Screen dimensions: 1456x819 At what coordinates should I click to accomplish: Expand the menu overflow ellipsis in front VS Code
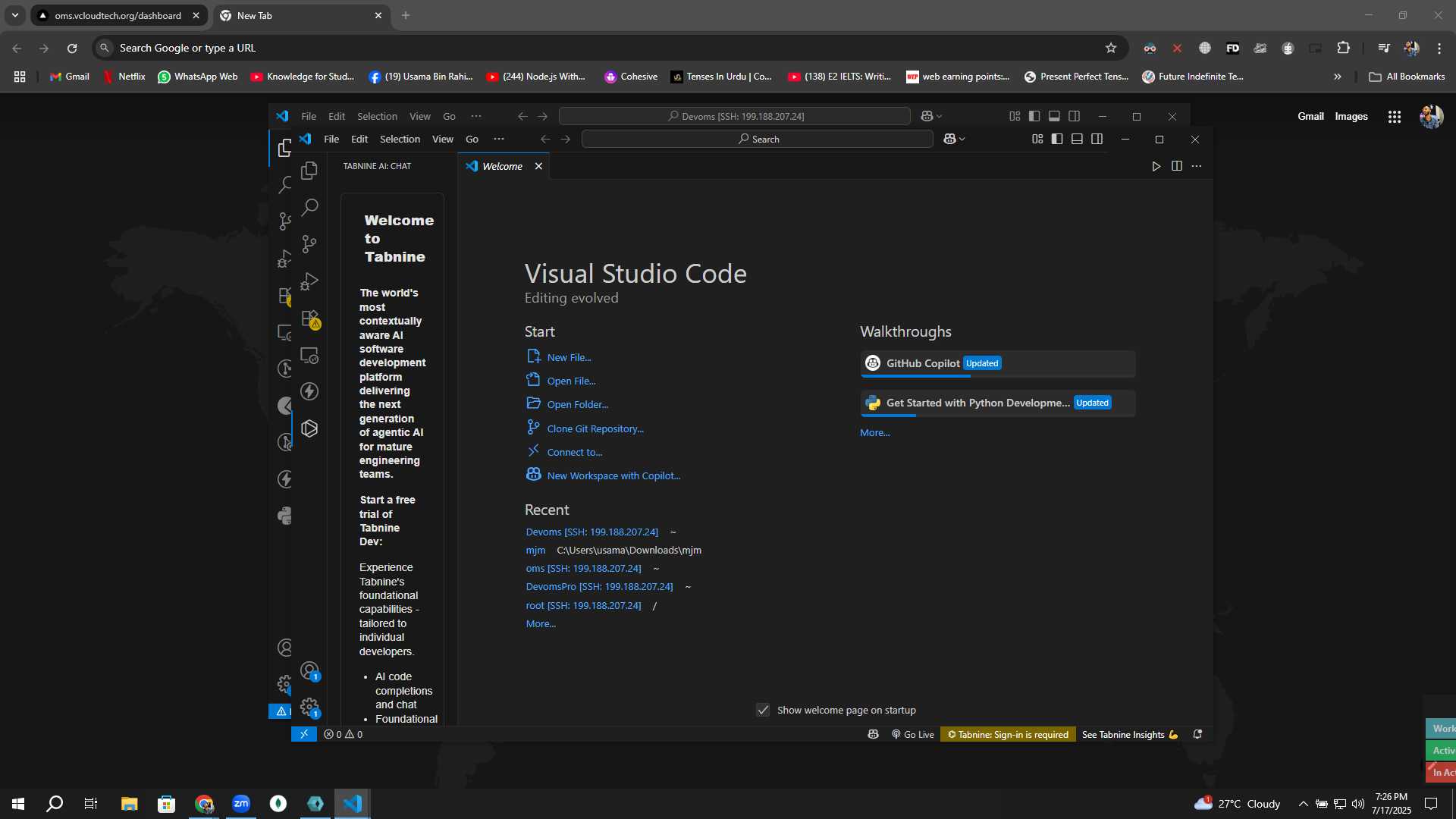coord(498,139)
